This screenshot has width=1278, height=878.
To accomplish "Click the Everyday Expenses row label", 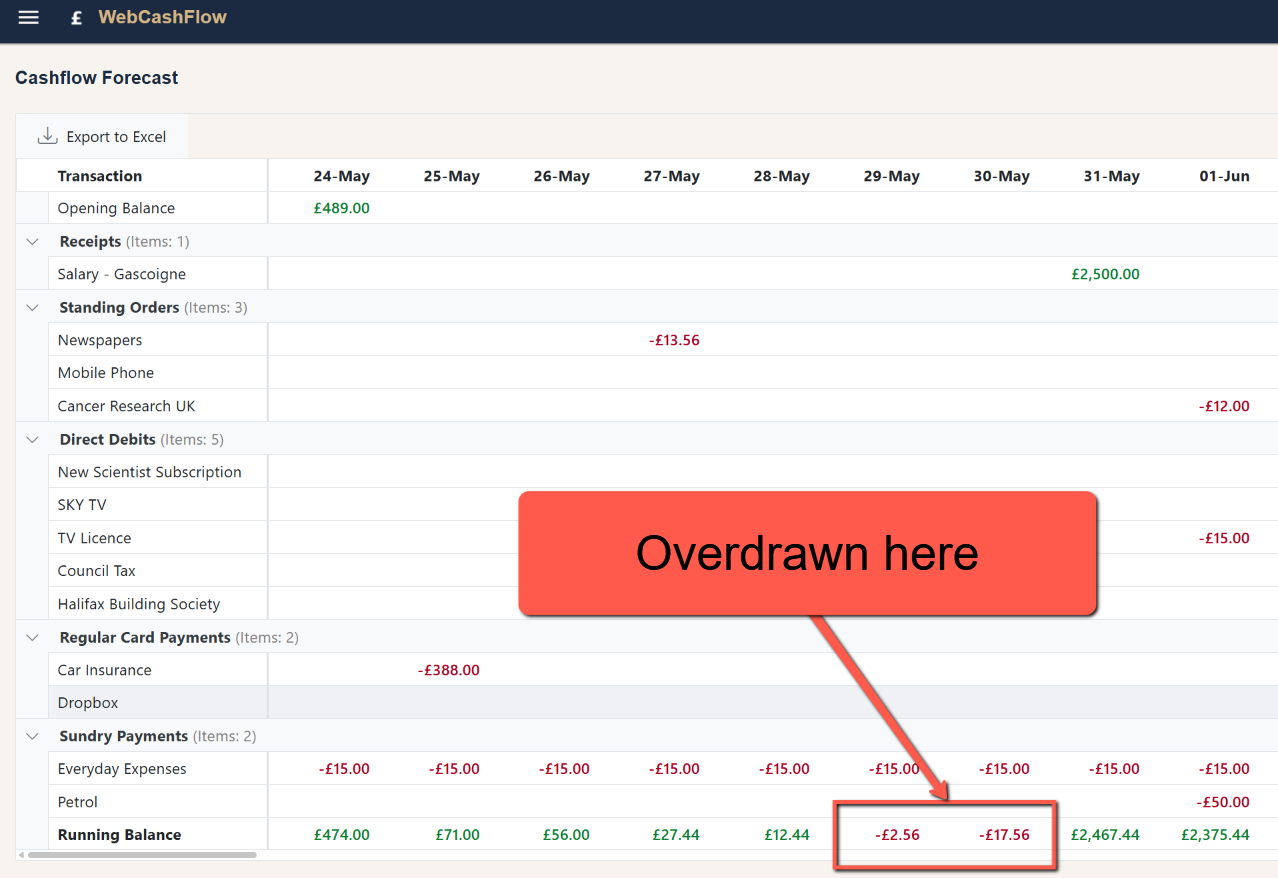I will tap(122, 769).
